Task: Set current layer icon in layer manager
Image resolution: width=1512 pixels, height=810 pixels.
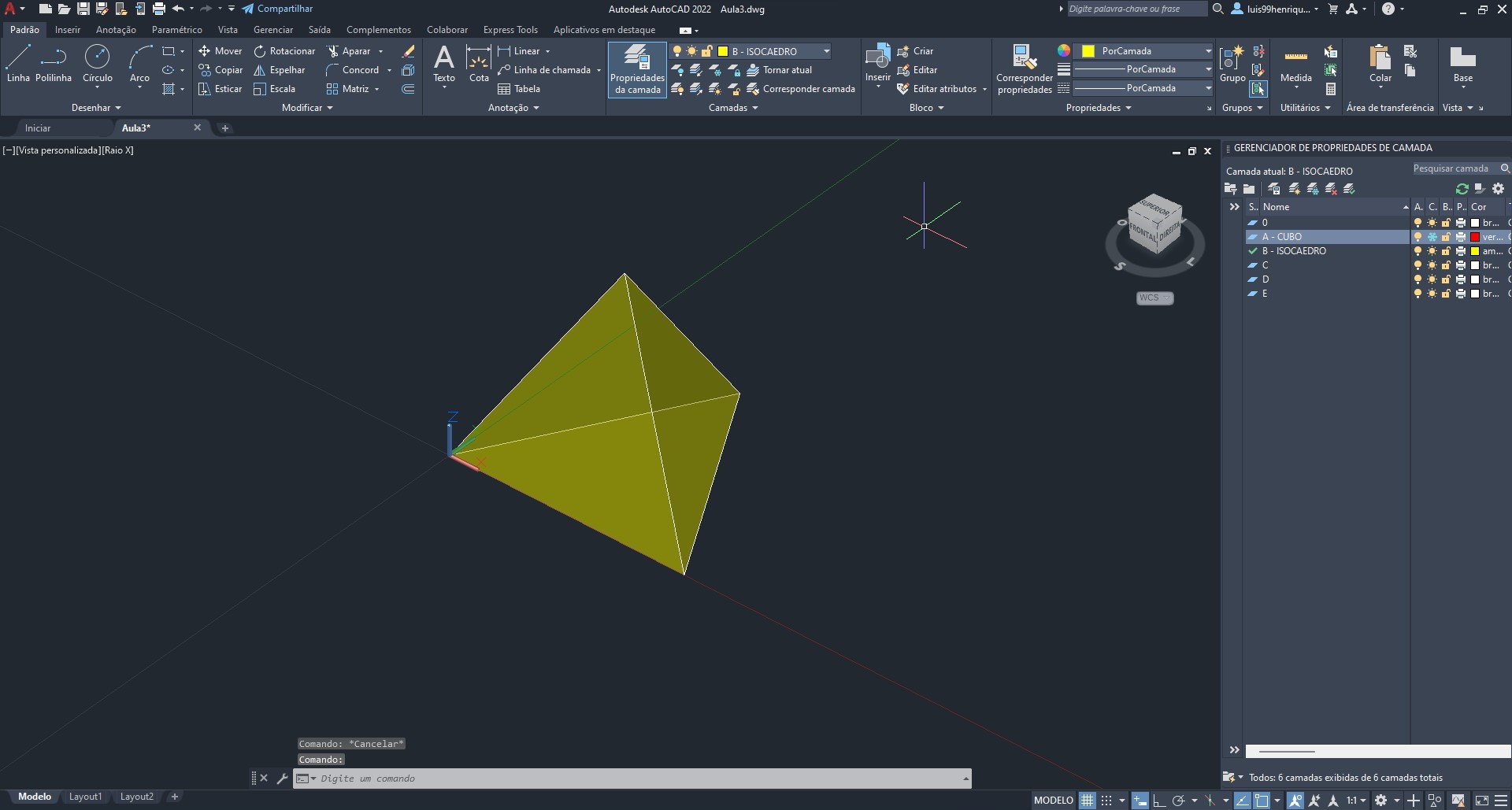Action: point(1349,189)
